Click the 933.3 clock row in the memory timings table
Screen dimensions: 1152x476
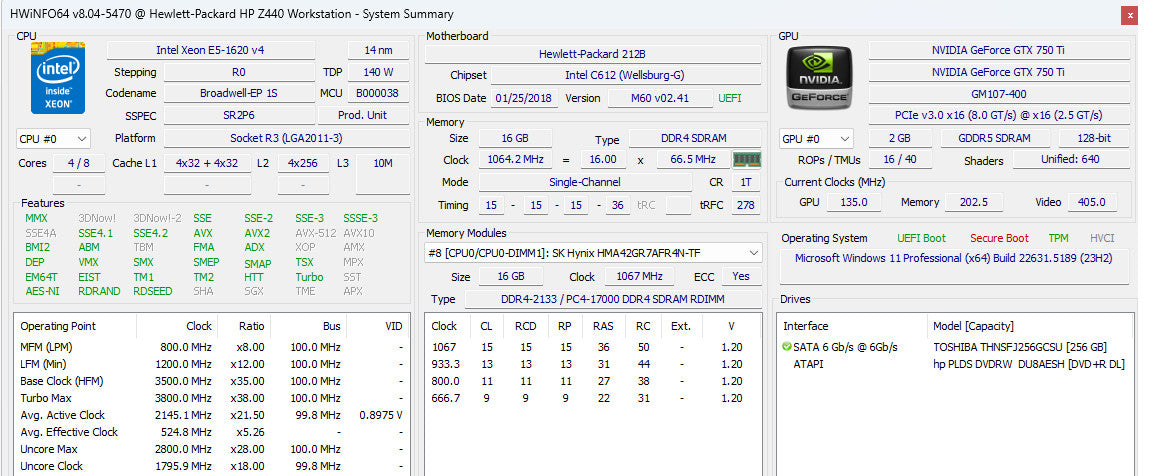(x=593, y=364)
